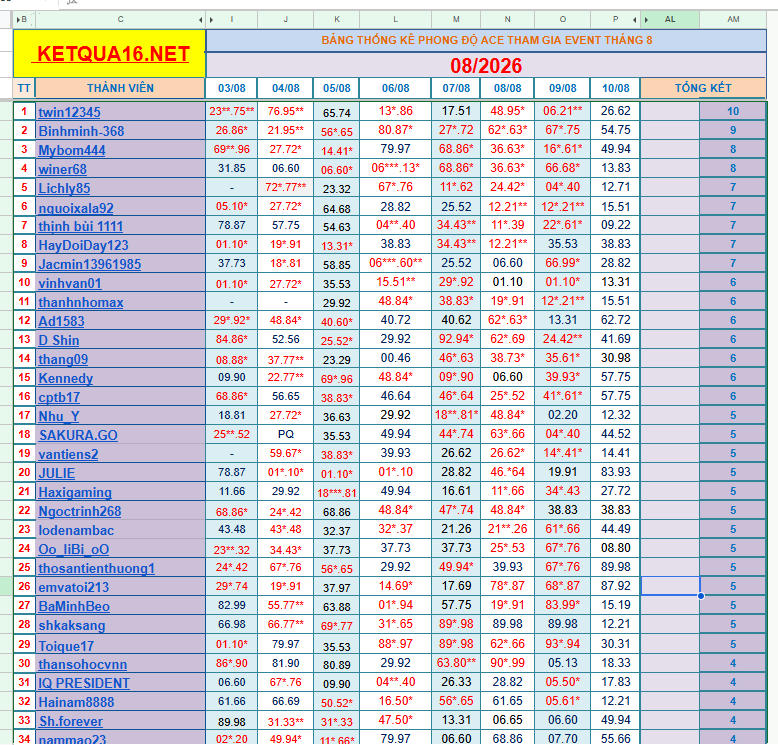Screen dimensions: 778x745
Task: Open nguoixala92 member link
Action: [76, 207]
